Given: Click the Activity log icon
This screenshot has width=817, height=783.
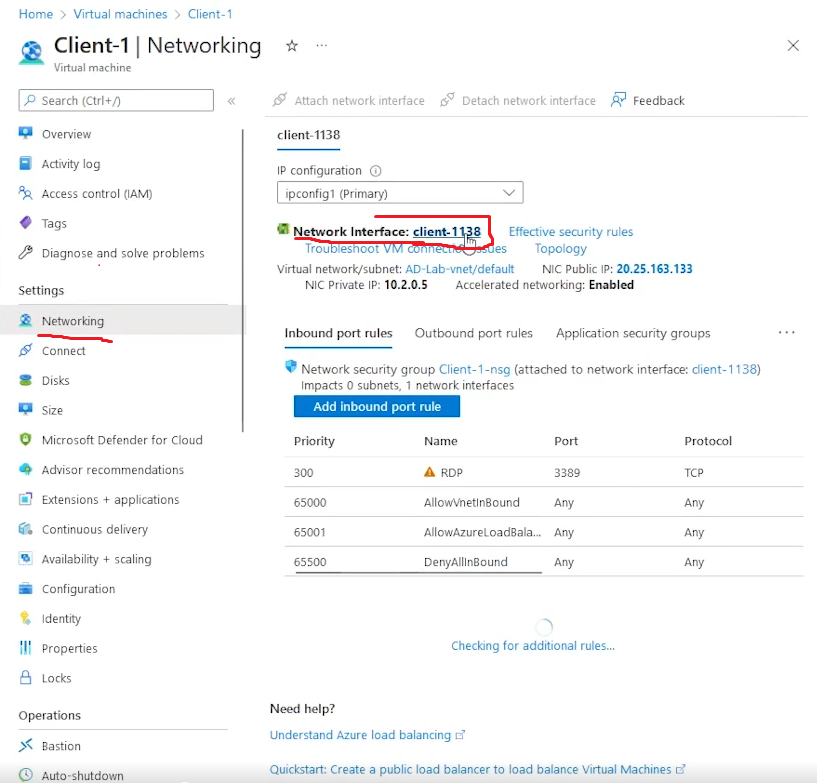Looking at the screenshot, I should 26,163.
